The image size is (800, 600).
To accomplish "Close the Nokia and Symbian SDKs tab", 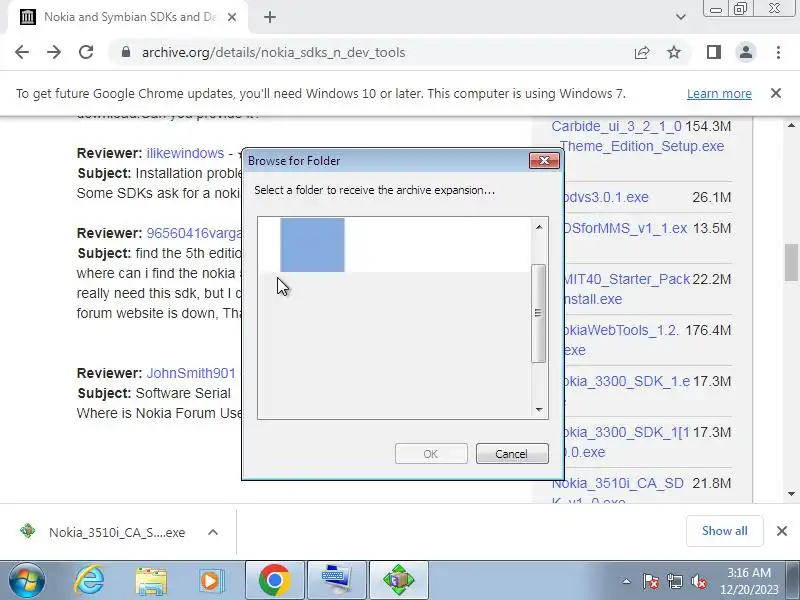I will click(x=232, y=17).
